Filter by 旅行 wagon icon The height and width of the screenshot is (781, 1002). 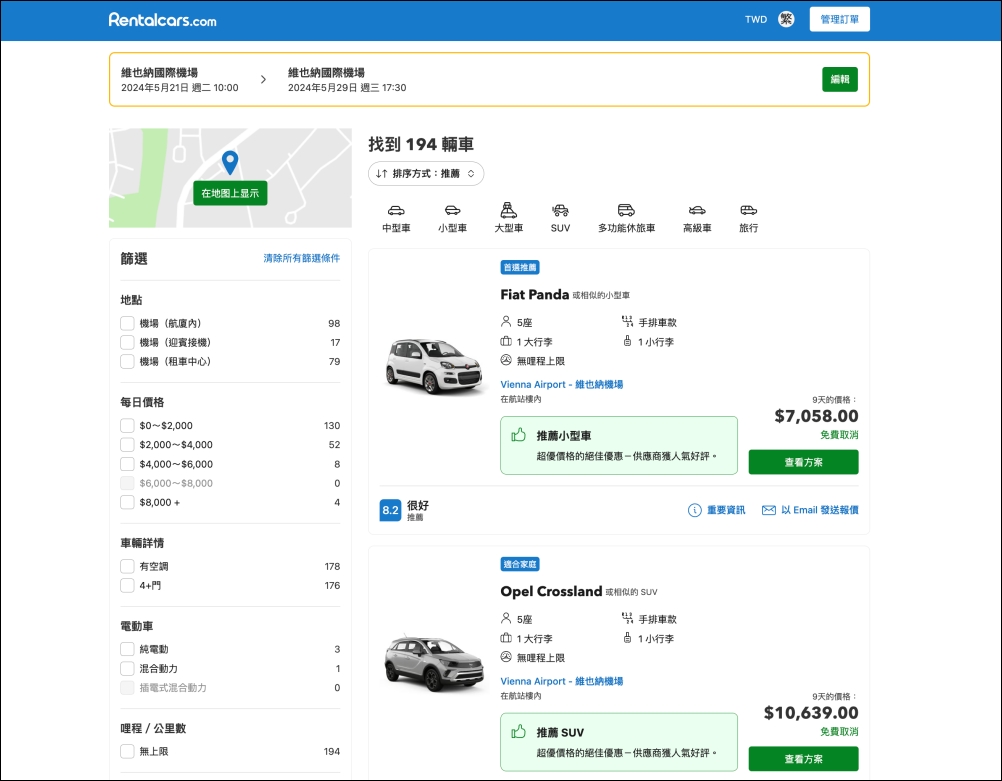(748, 210)
